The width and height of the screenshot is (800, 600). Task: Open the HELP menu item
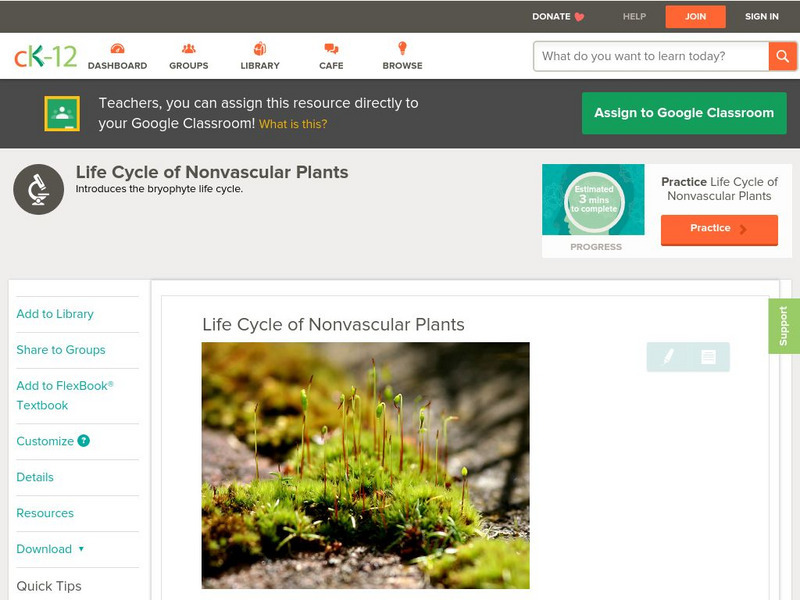coord(634,16)
